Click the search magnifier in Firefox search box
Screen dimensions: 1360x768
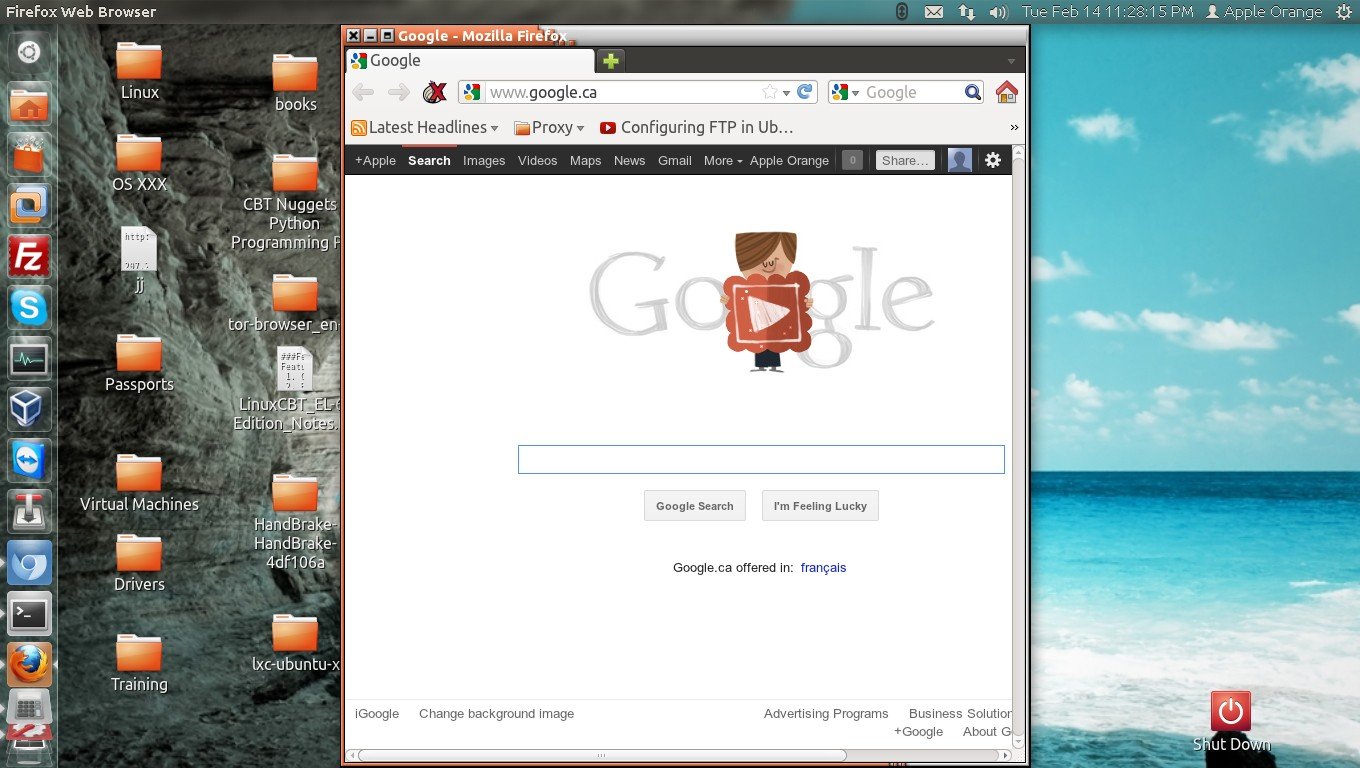tap(973, 92)
